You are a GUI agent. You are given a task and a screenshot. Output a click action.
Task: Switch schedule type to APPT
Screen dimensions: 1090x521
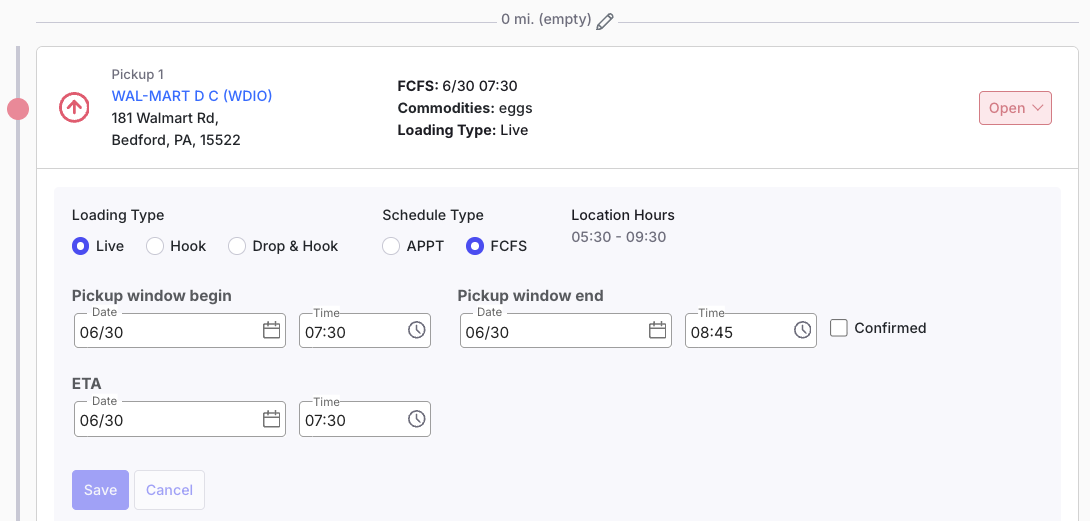[391, 246]
